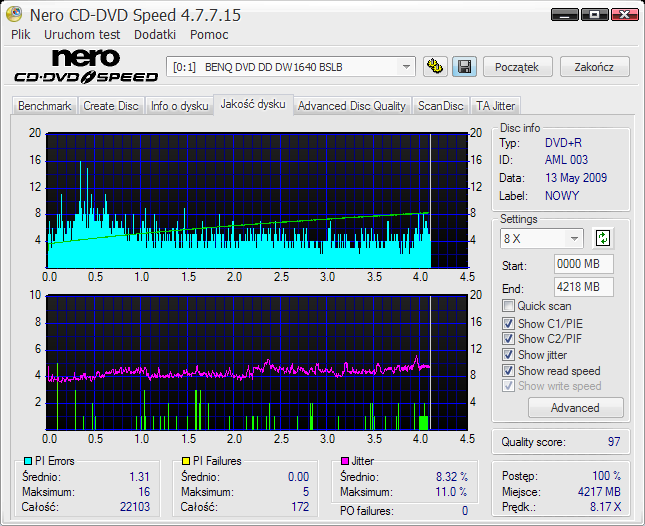Click PI Errors total value 22103
645x526 pixels.
click(x=135, y=506)
